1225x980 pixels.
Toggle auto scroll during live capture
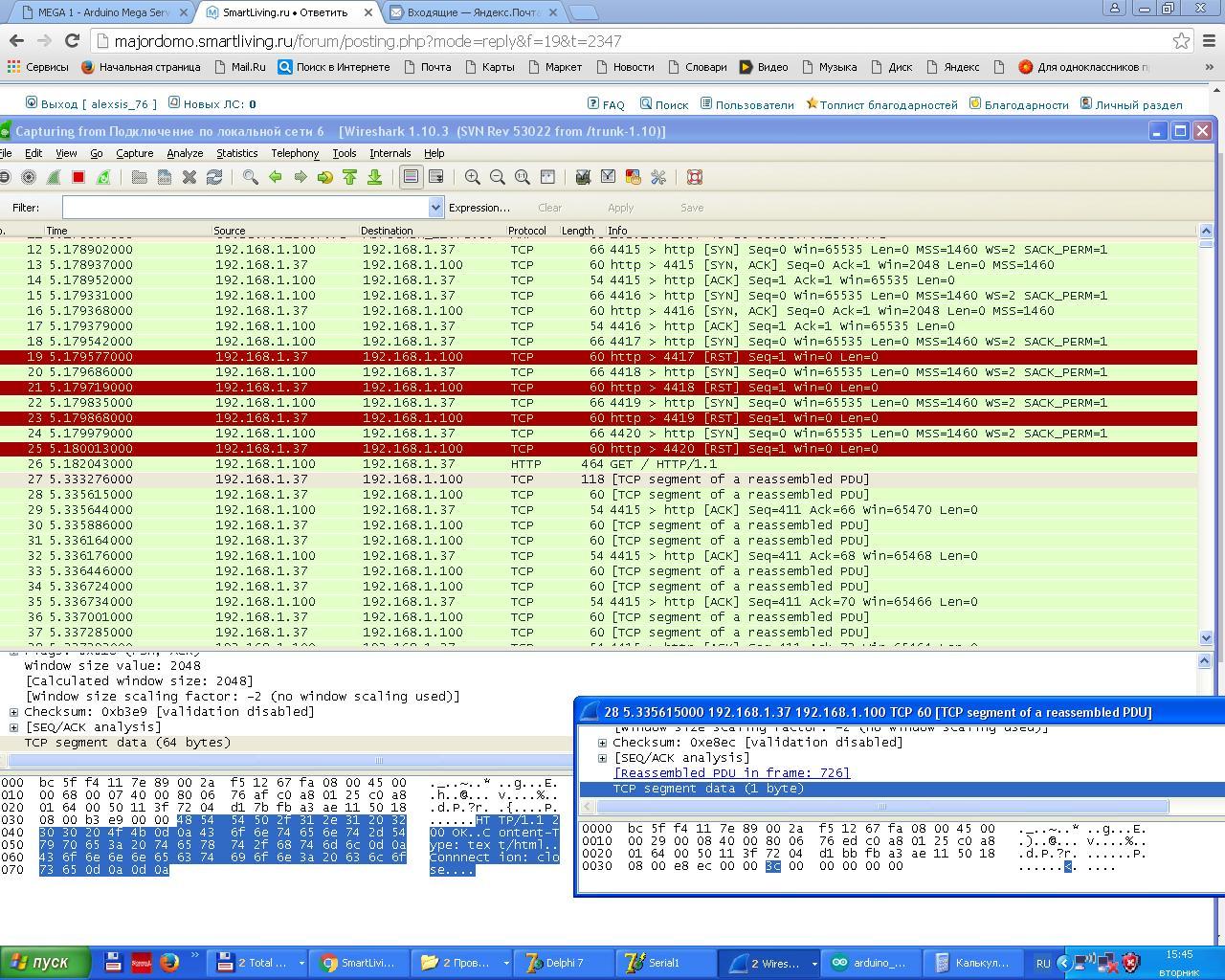[435, 177]
